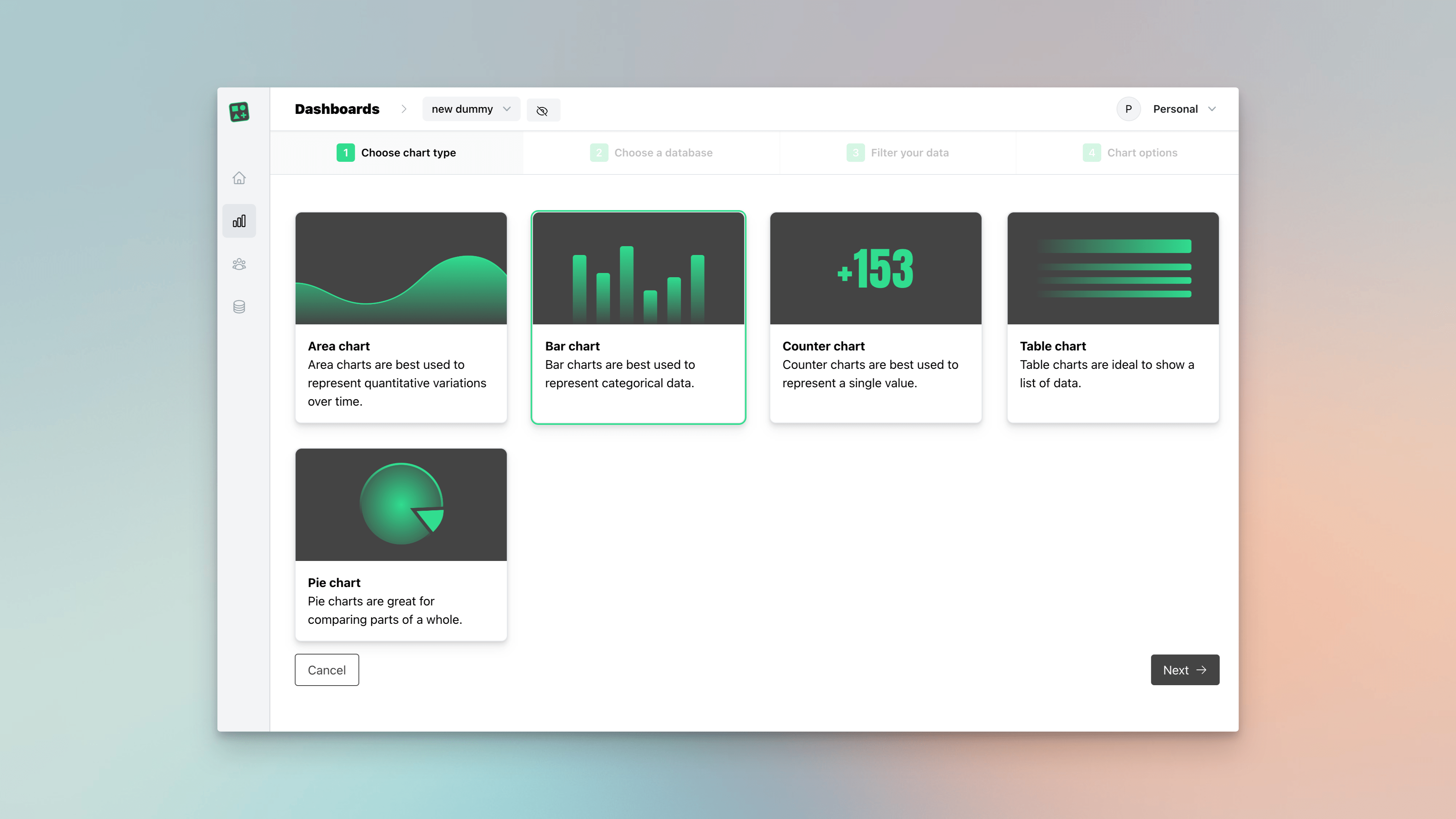
Task: Click the Dashboards breadcrumb menu item
Action: click(337, 109)
